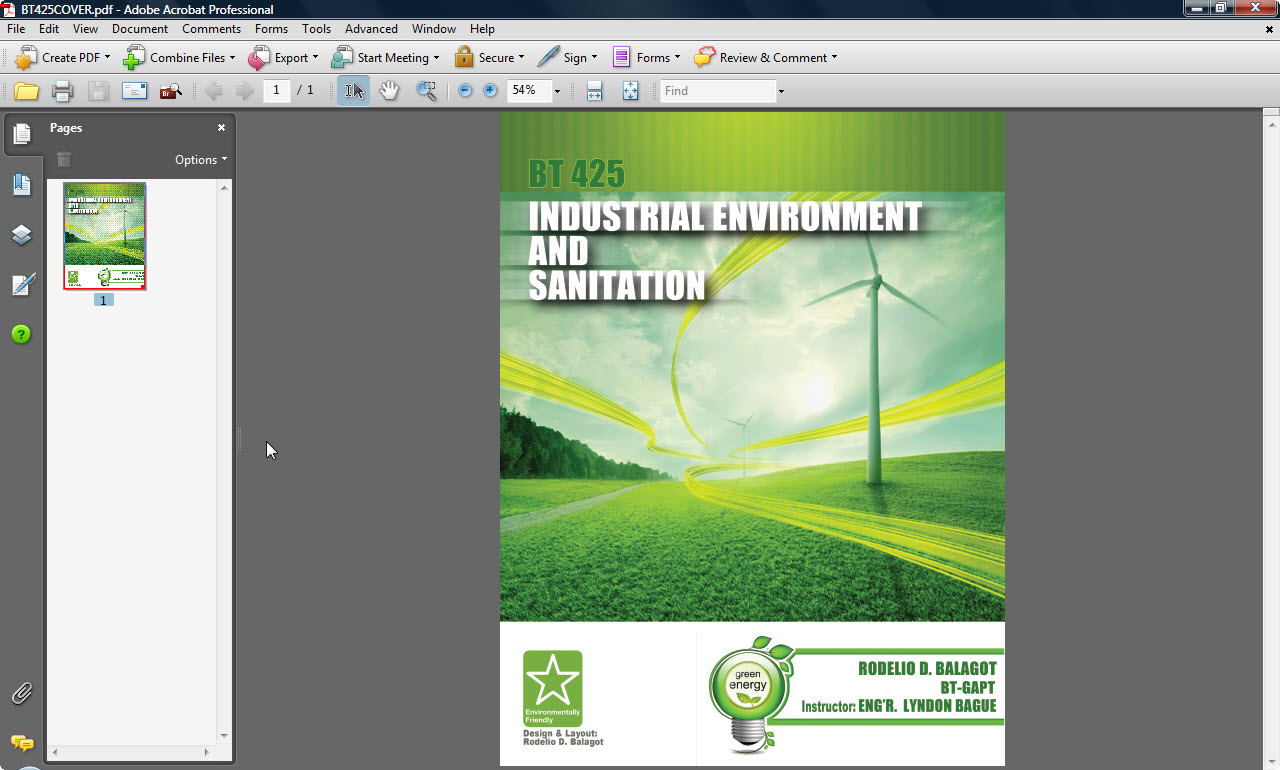Image resolution: width=1280 pixels, height=770 pixels.
Task: Close the Pages panel
Action: (x=222, y=128)
